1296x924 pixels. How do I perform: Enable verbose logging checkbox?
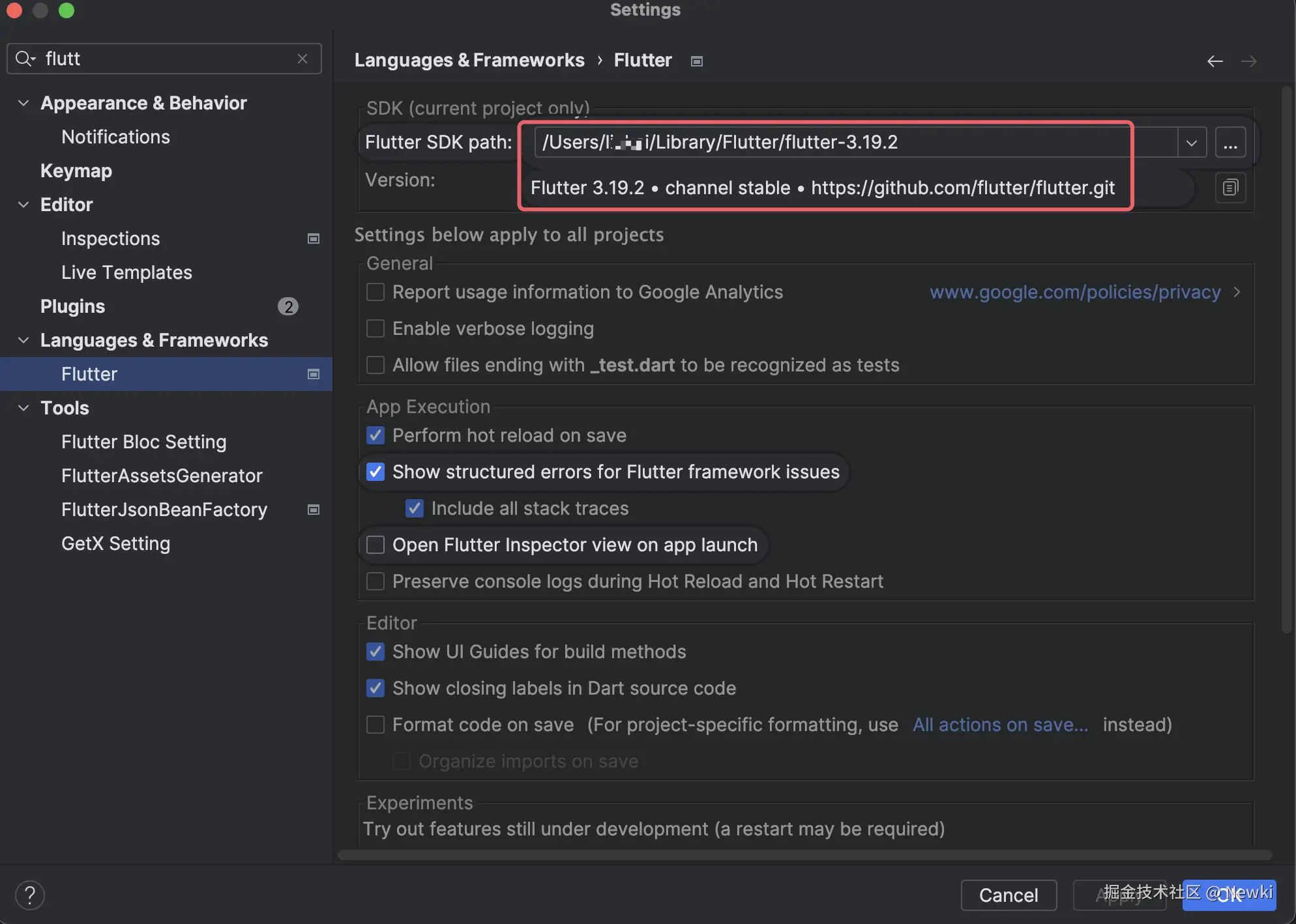point(376,328)
